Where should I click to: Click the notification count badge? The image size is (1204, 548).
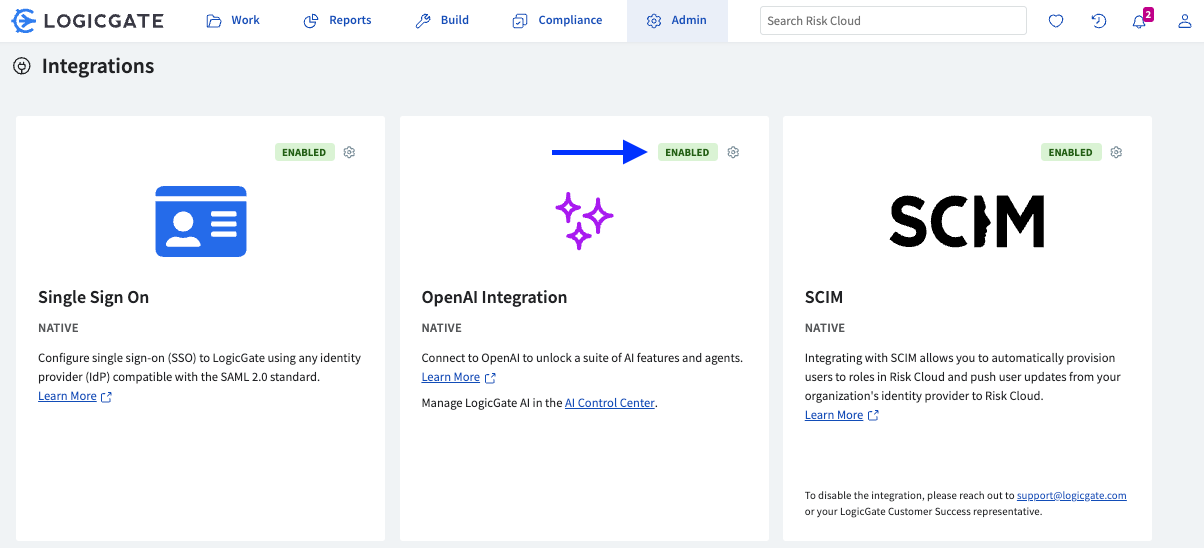1148,14
